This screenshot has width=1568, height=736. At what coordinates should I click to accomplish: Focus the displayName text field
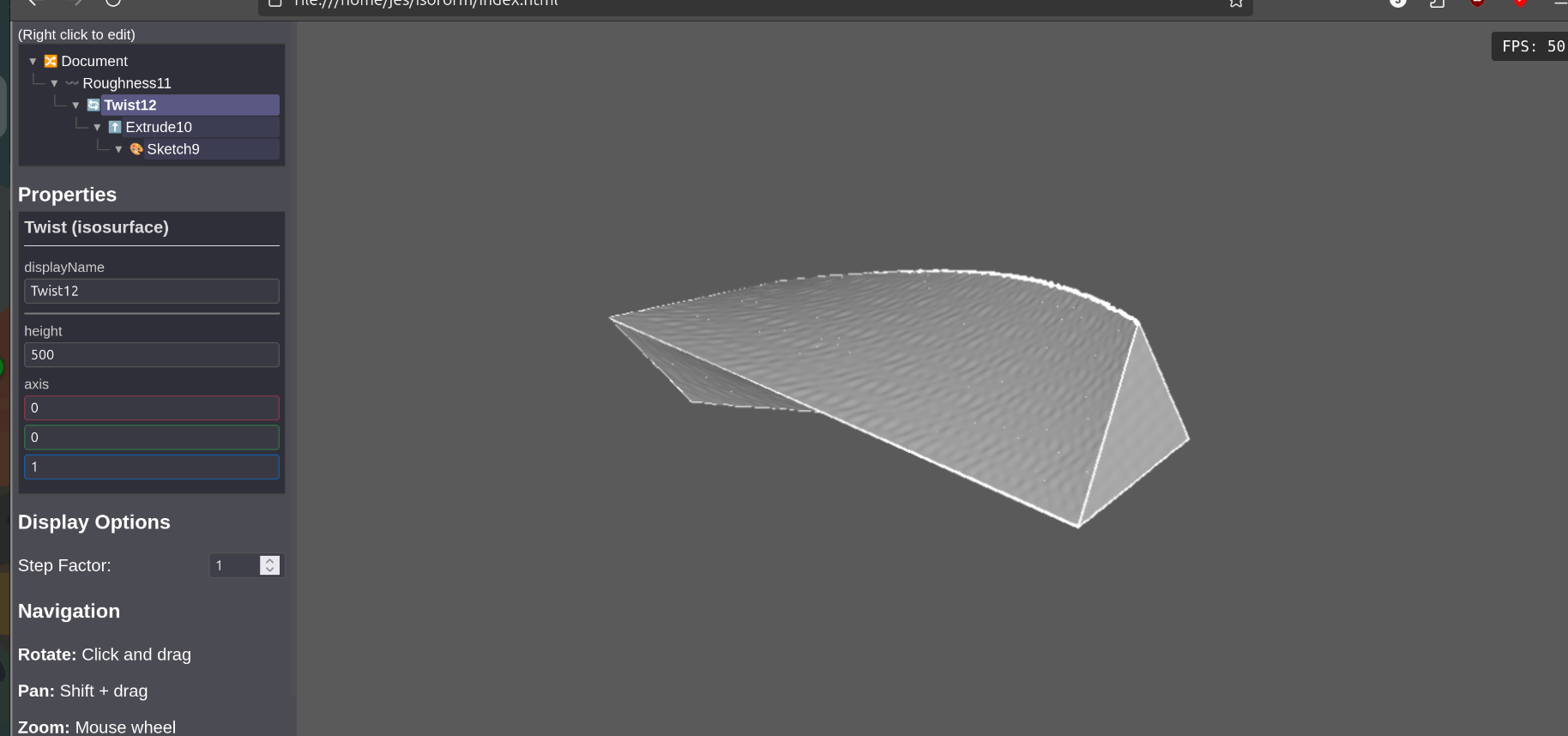pyautogui.click(x=151, y=291)
